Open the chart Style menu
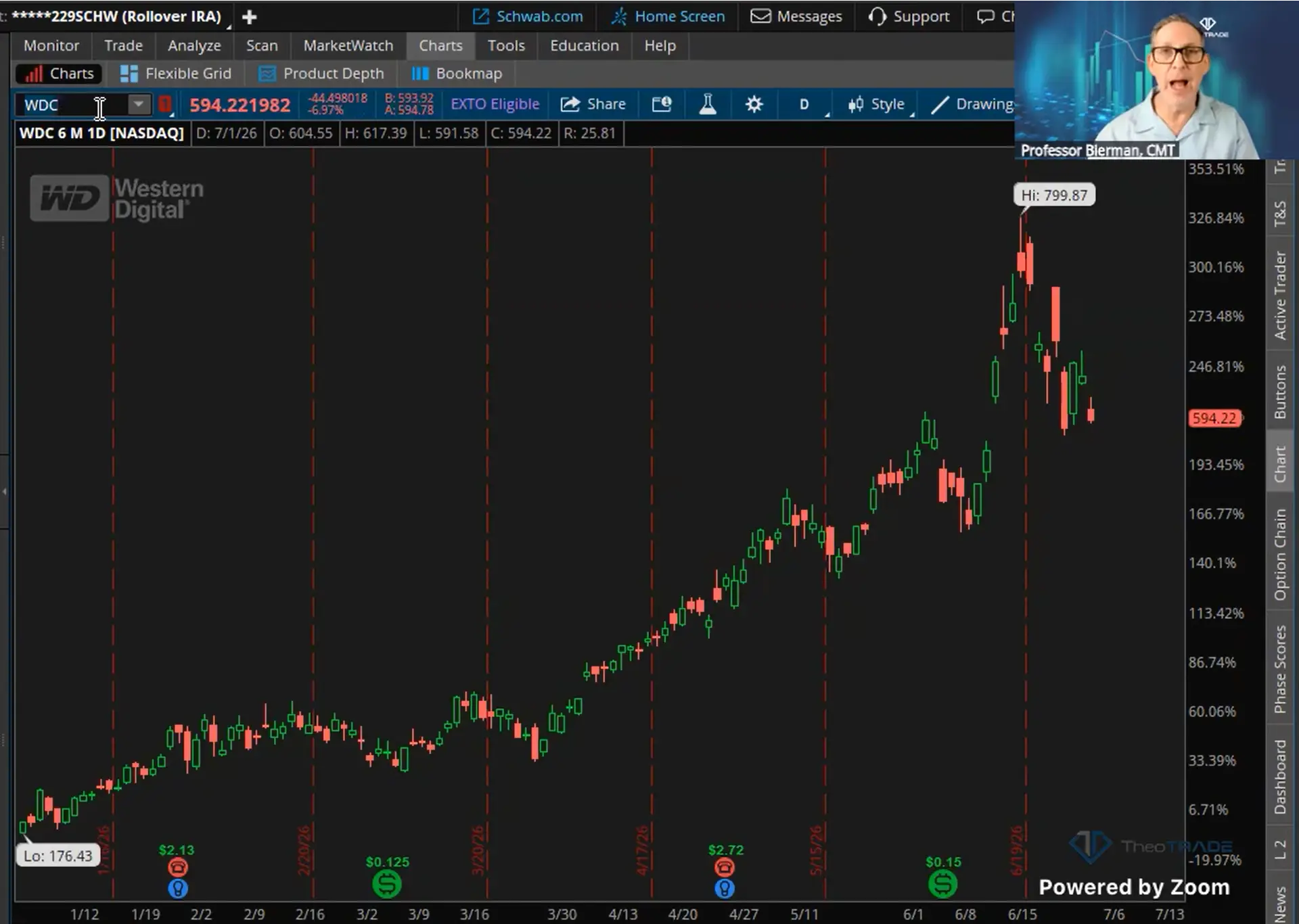The height and width of the screenshot is (924, 1299). pos(877,104)
